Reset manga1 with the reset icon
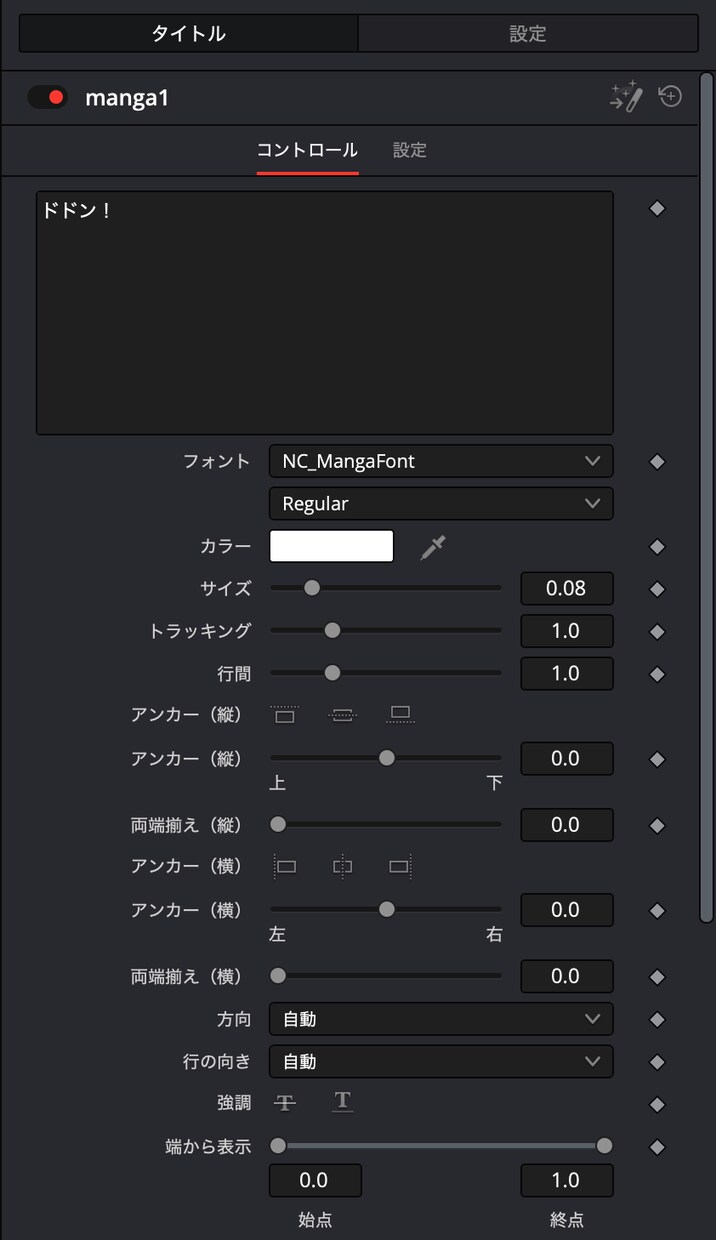The height and width of the screenshot is (1240, 716). [x=670, y=96]
